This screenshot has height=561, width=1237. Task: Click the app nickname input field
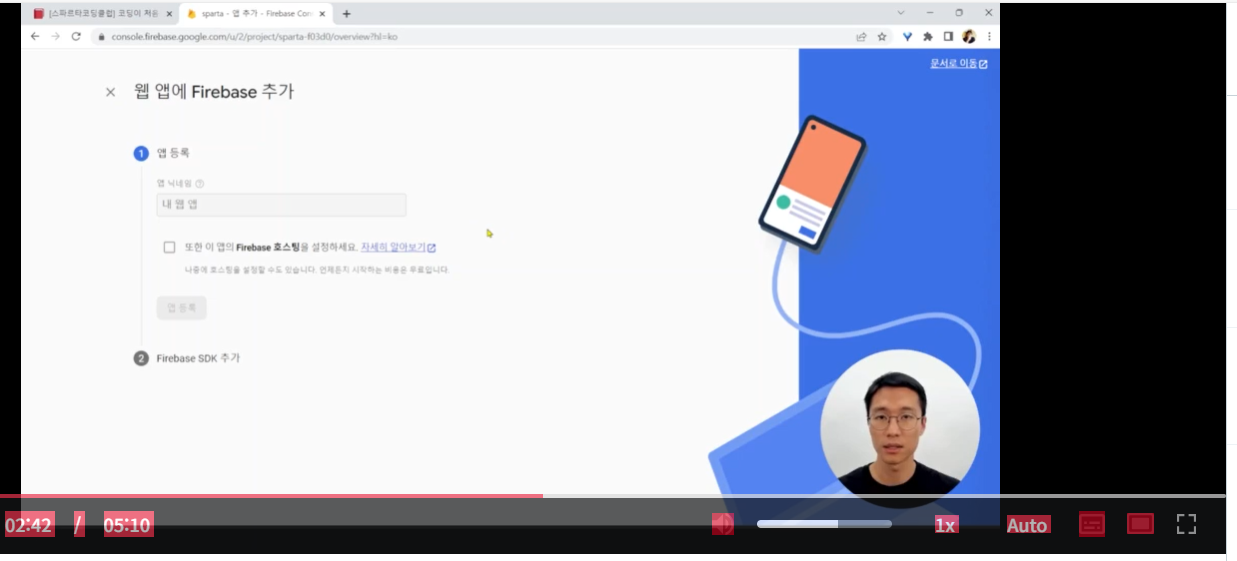281,205
